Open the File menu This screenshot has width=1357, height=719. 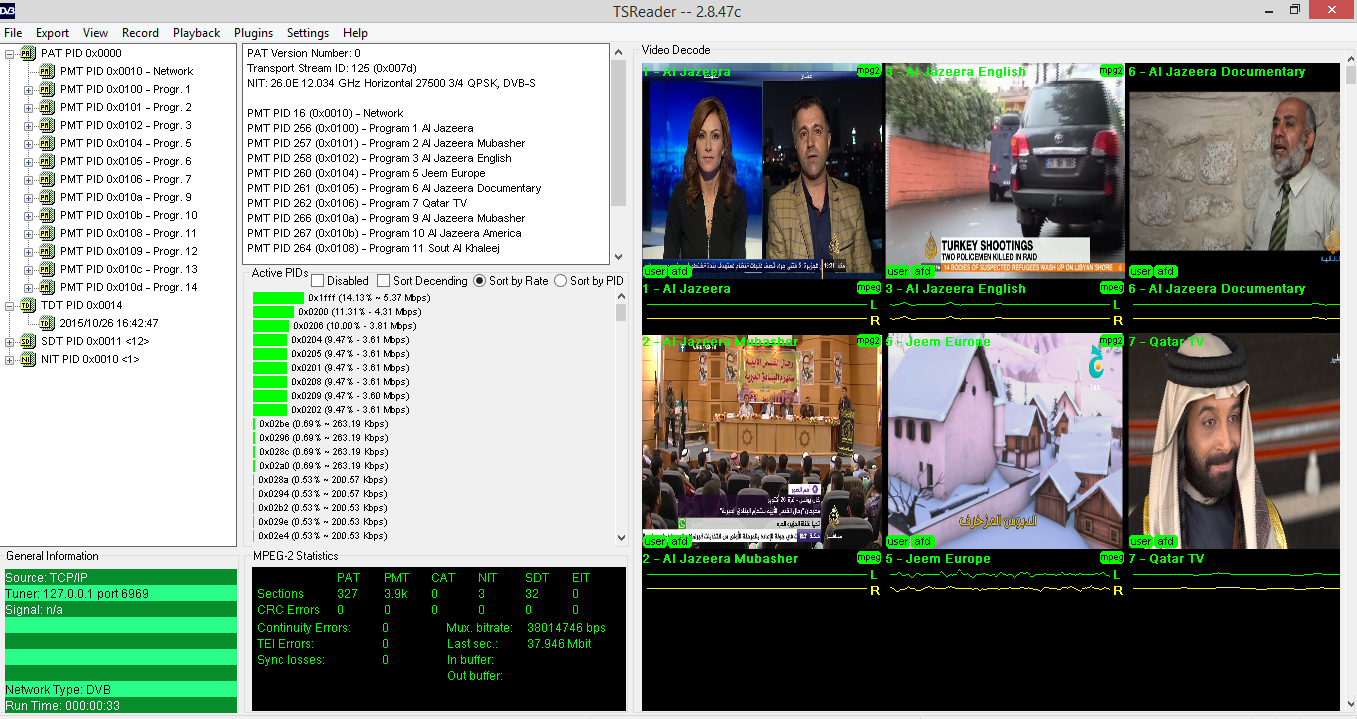pyautogui.click(x=13, y=33)
